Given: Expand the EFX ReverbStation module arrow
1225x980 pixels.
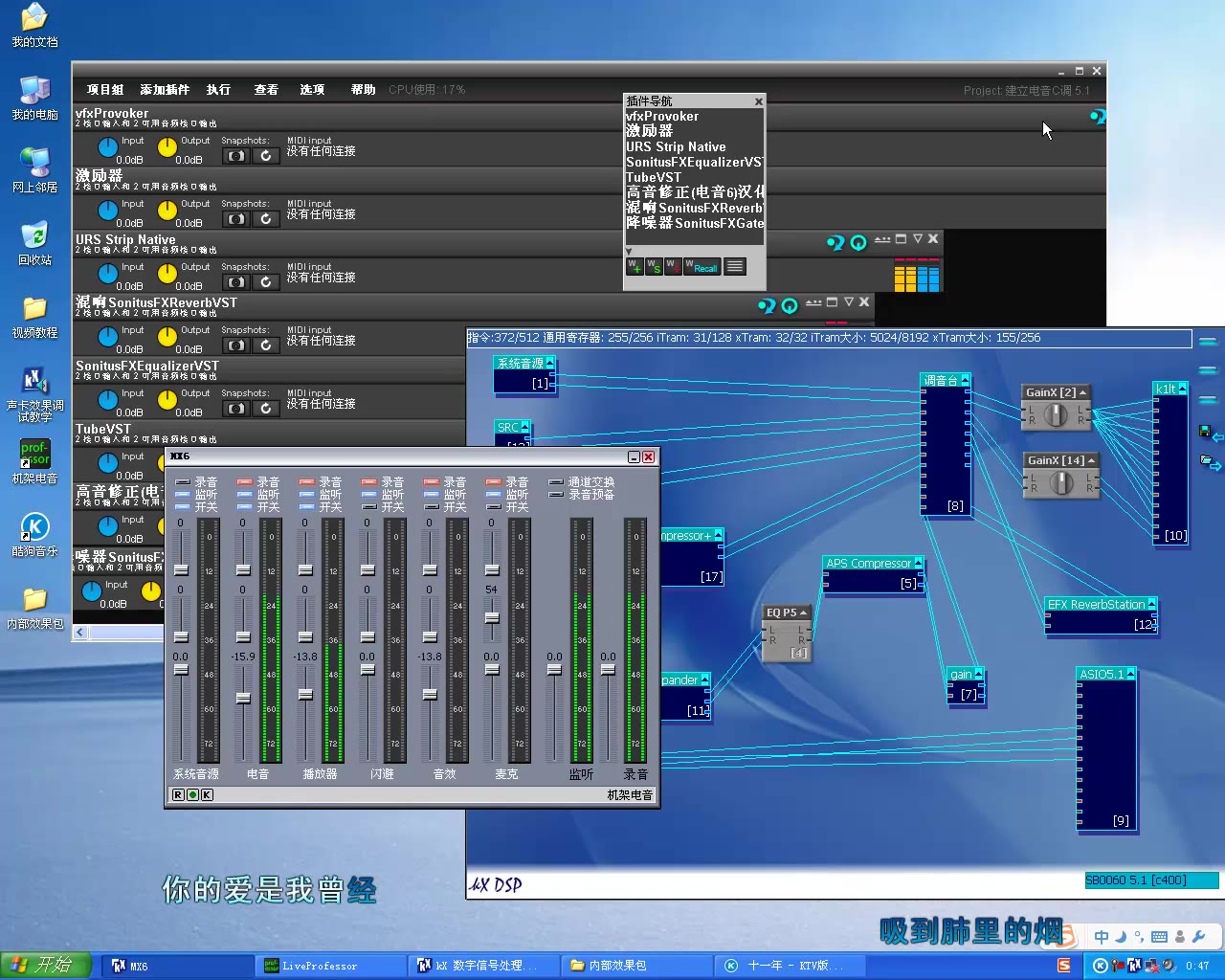Looking at the screenshot, I should (1151, 604).
